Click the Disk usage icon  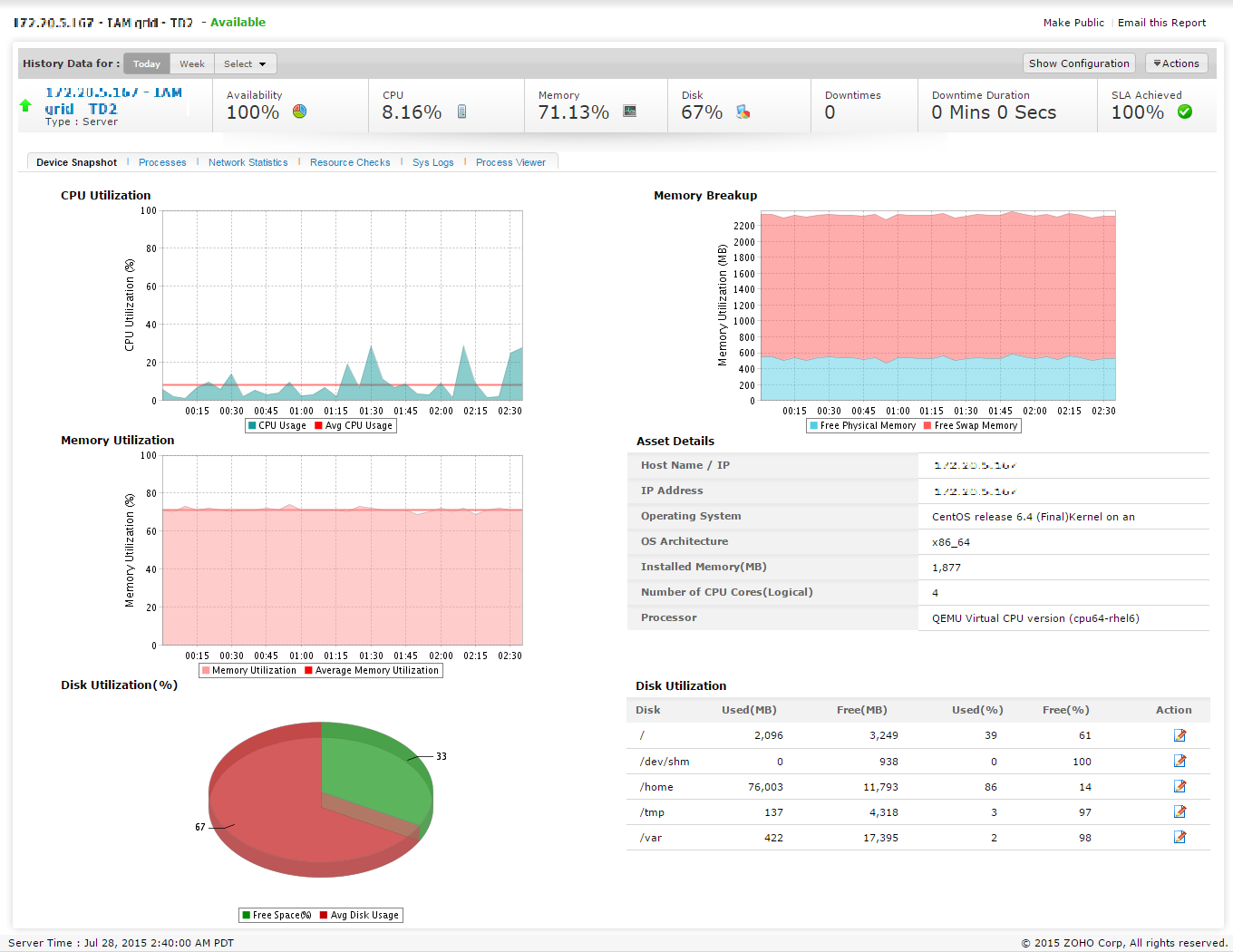point(743,112)
